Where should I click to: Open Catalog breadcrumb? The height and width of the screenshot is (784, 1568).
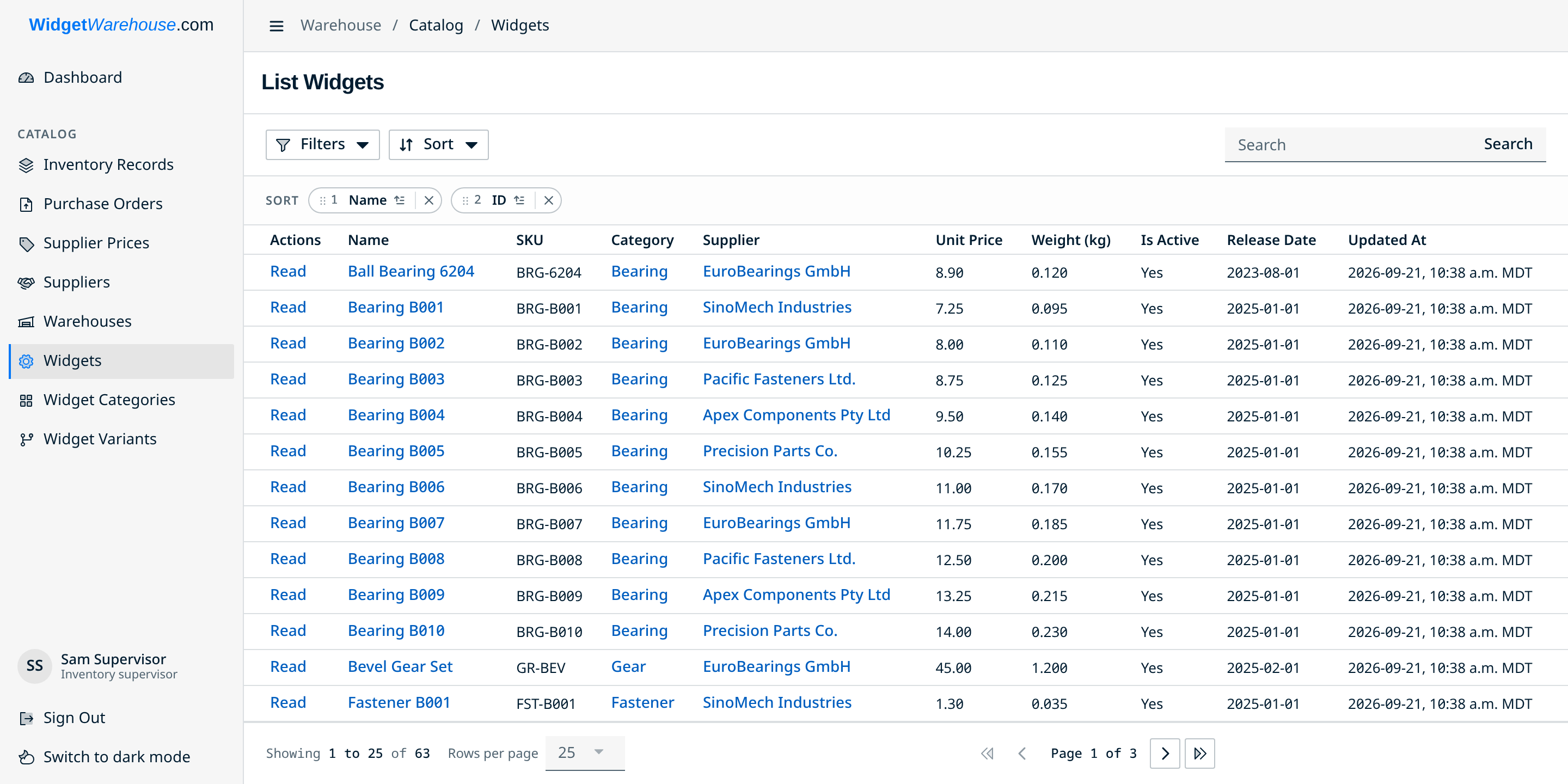point(436,25)
